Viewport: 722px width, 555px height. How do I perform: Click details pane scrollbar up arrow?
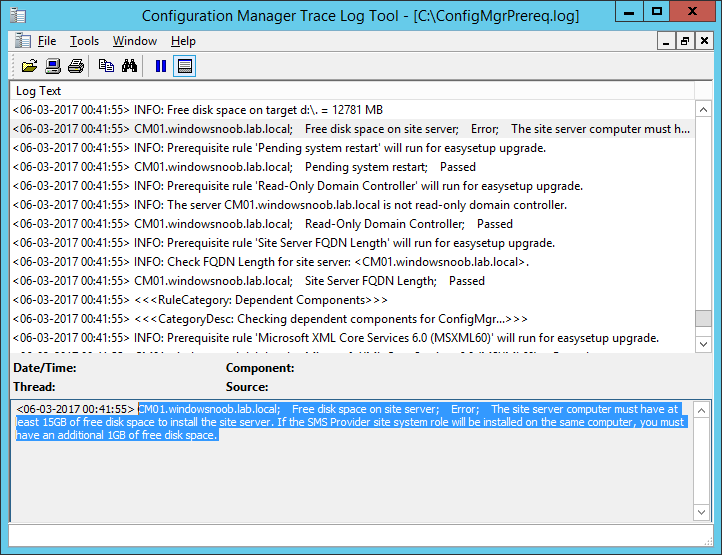701,410
